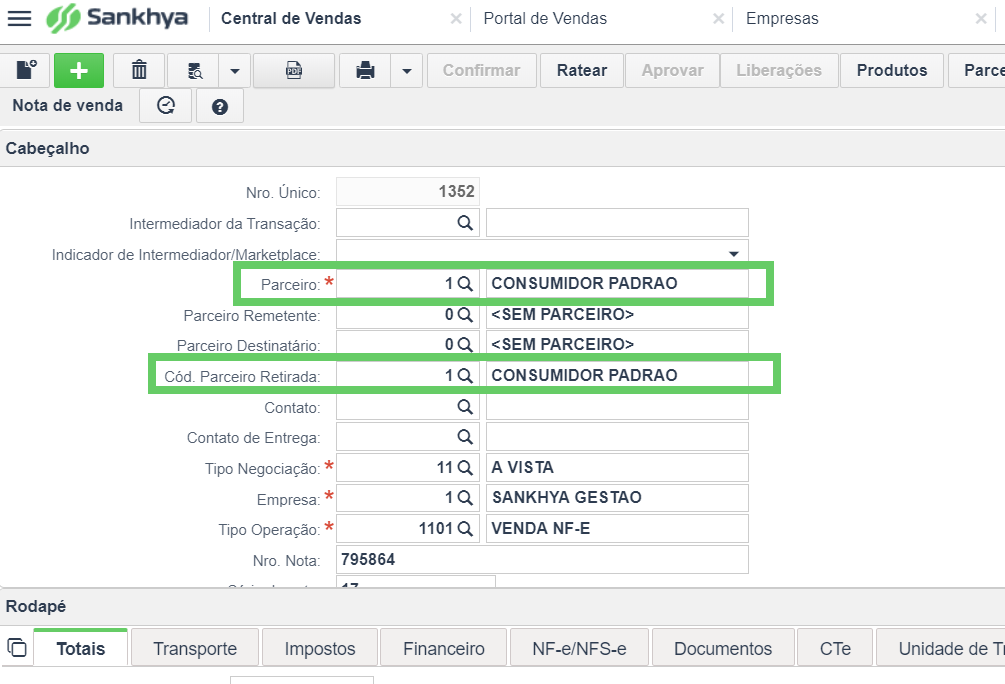Open the Impostos footer tab

tap(320, 648)
